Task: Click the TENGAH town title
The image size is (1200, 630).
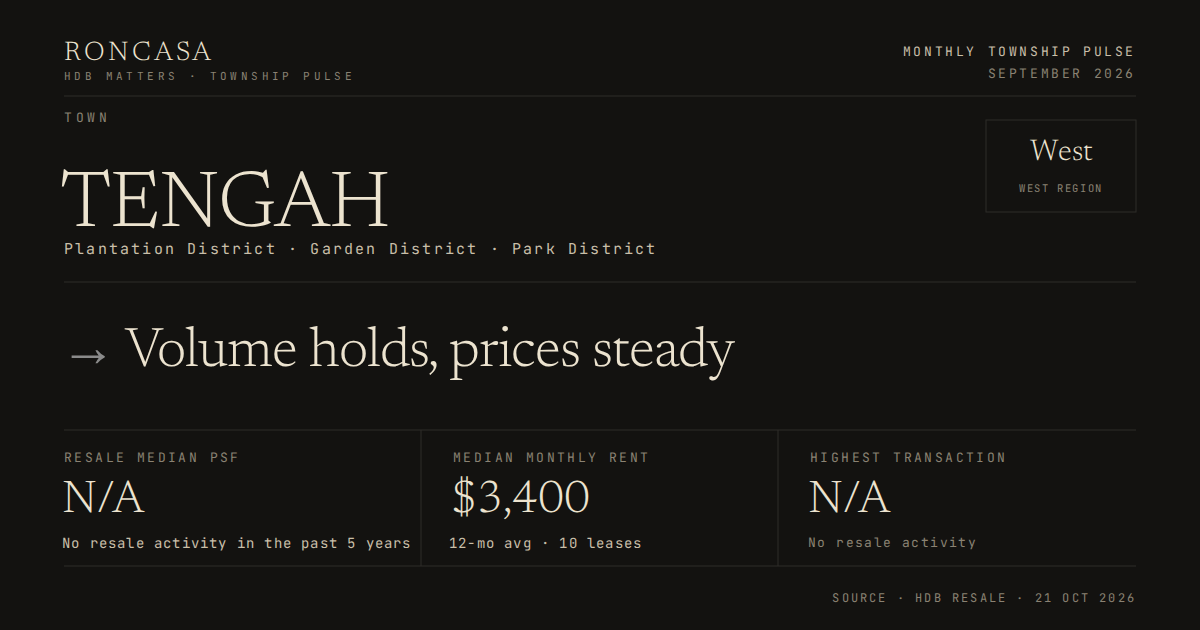Action: point(225,199)
